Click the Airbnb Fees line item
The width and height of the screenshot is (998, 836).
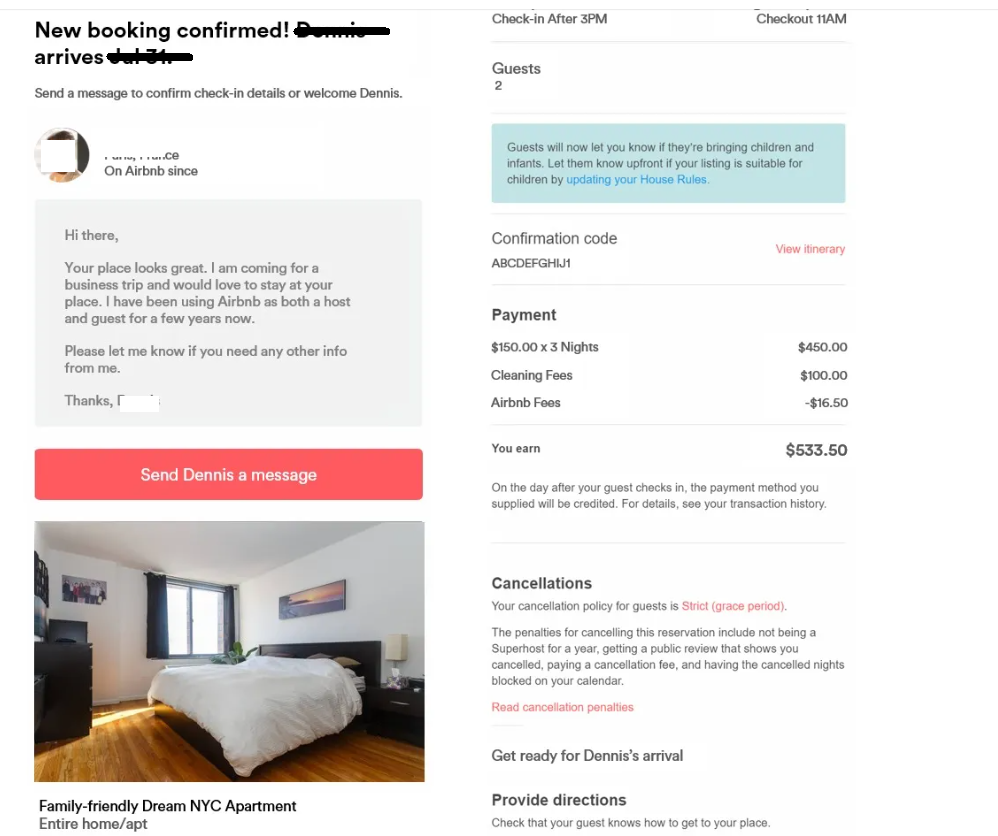(669, 402)
